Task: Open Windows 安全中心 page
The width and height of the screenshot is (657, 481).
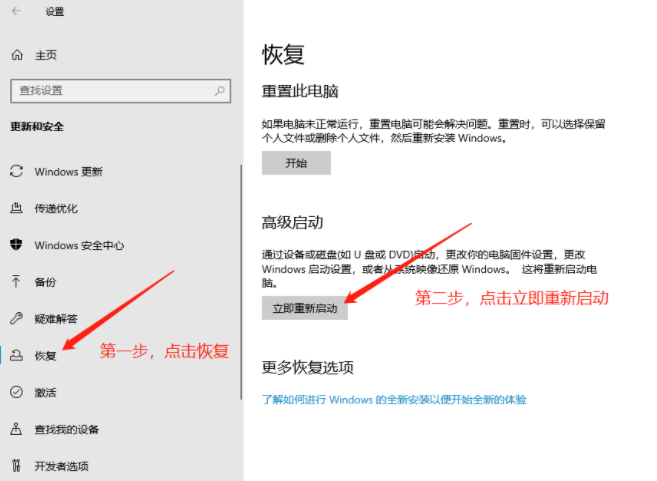Action: pos(80,245)
